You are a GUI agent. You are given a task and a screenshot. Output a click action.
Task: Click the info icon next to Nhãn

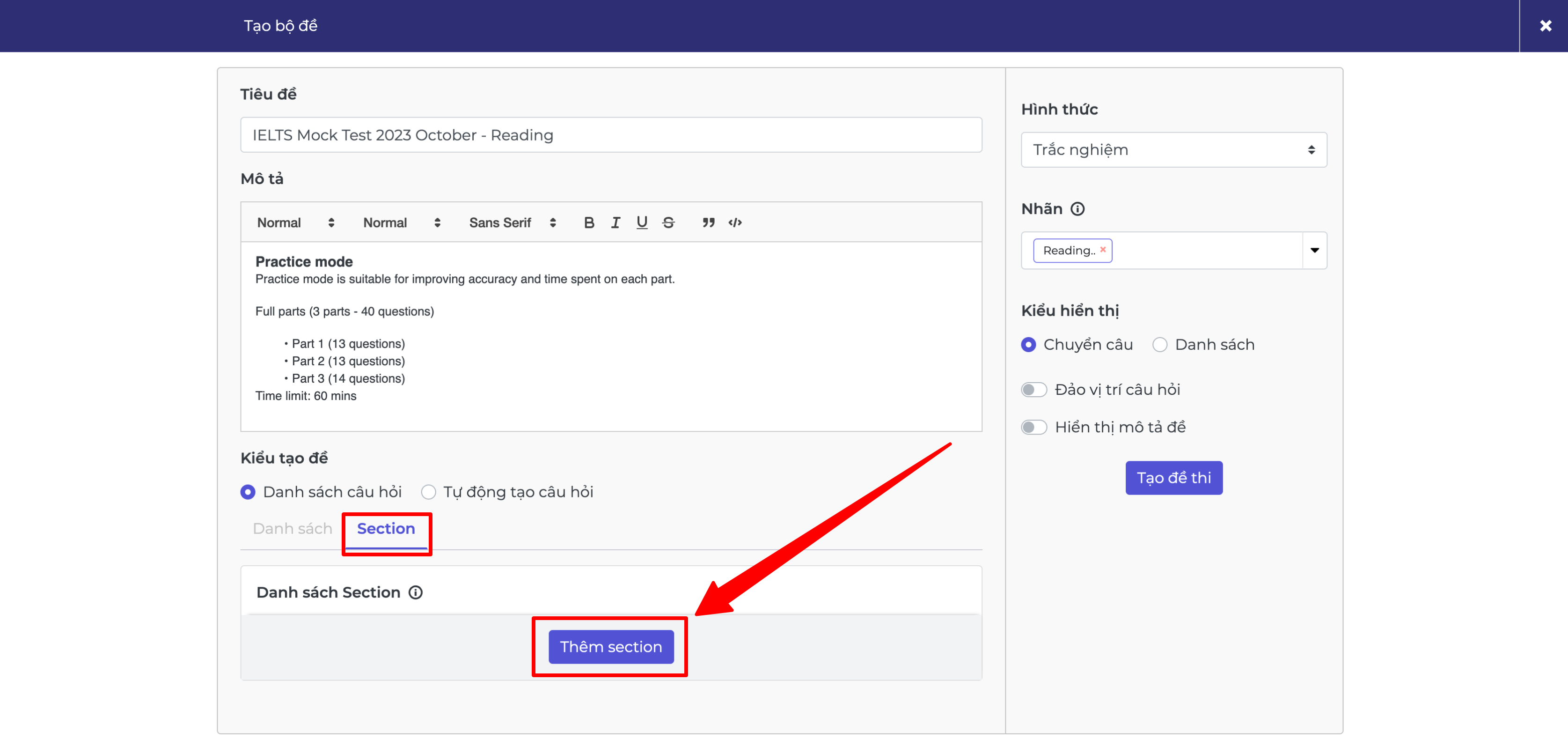click(x=1077, y=209)
